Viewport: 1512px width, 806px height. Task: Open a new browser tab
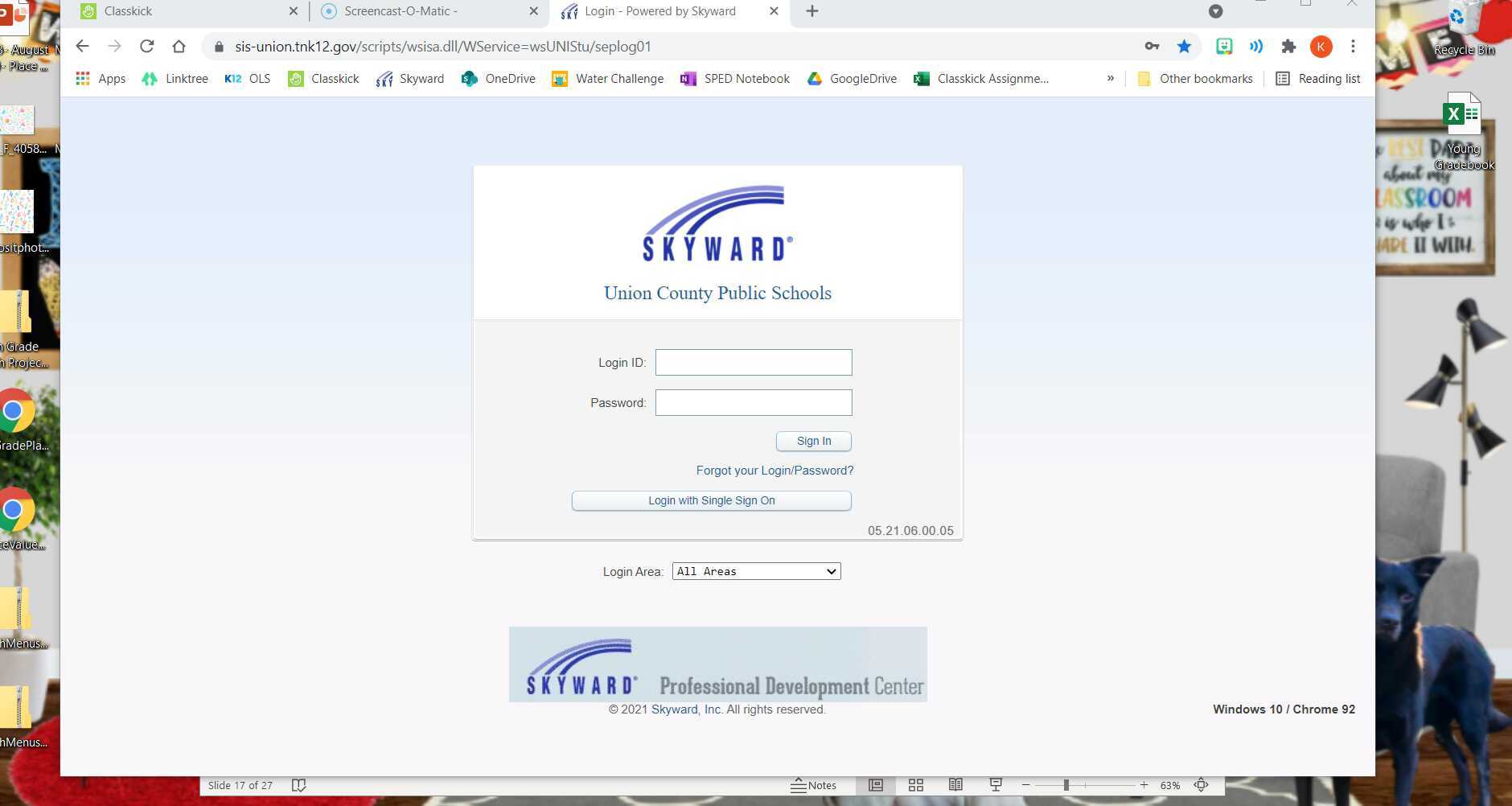pyautogui.click(x=812, y=11)
